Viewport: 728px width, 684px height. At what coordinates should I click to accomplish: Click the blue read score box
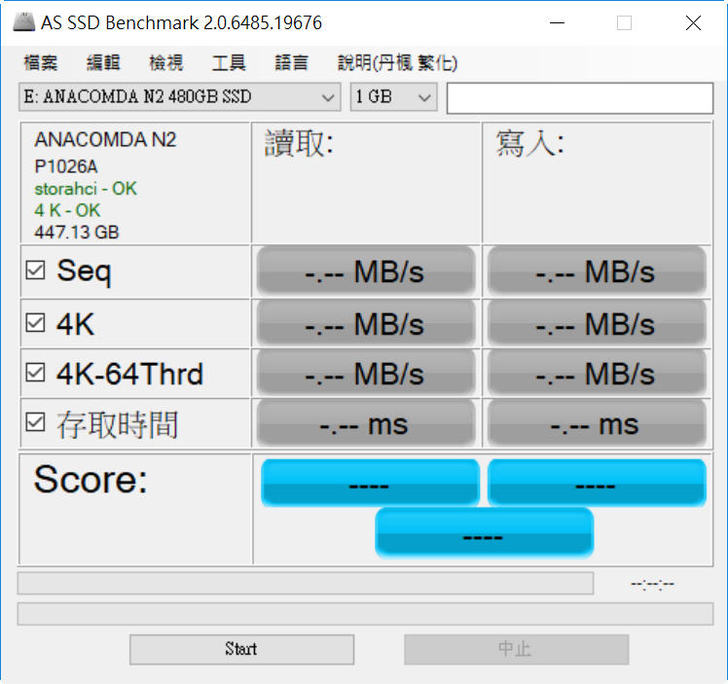[x=370, y=482]
